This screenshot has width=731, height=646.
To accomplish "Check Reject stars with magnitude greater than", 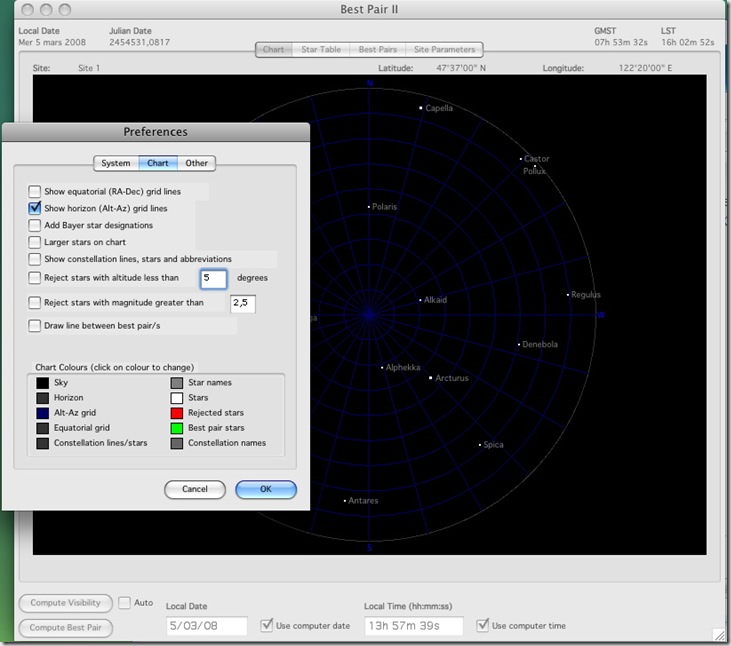I will pyautogui.click(x=34, y=302).
